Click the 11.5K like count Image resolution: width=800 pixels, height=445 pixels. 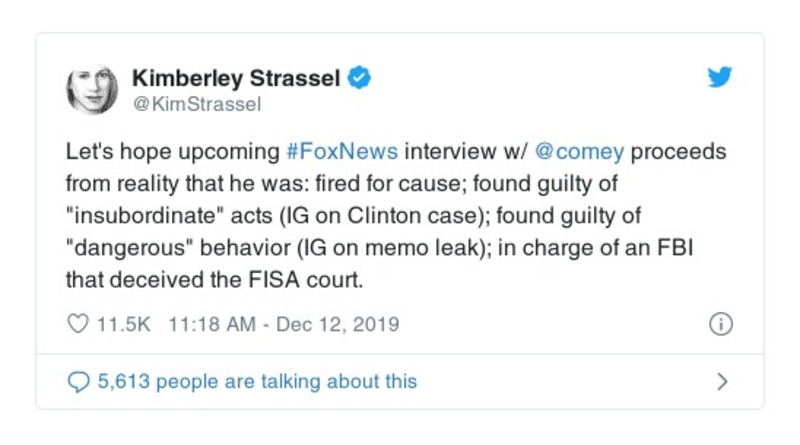click(121, 325)
